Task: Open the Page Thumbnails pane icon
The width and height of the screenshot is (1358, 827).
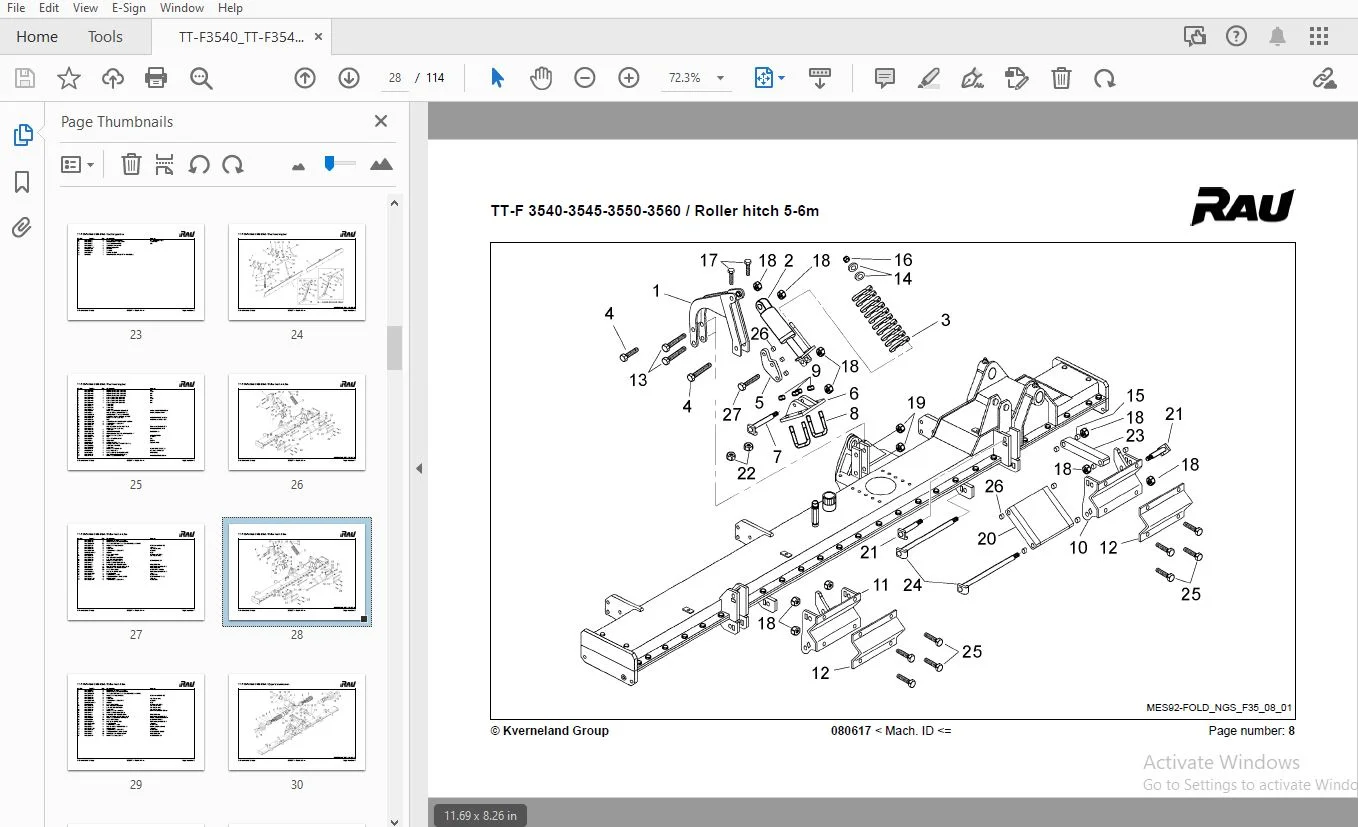Action: [22, 136]
